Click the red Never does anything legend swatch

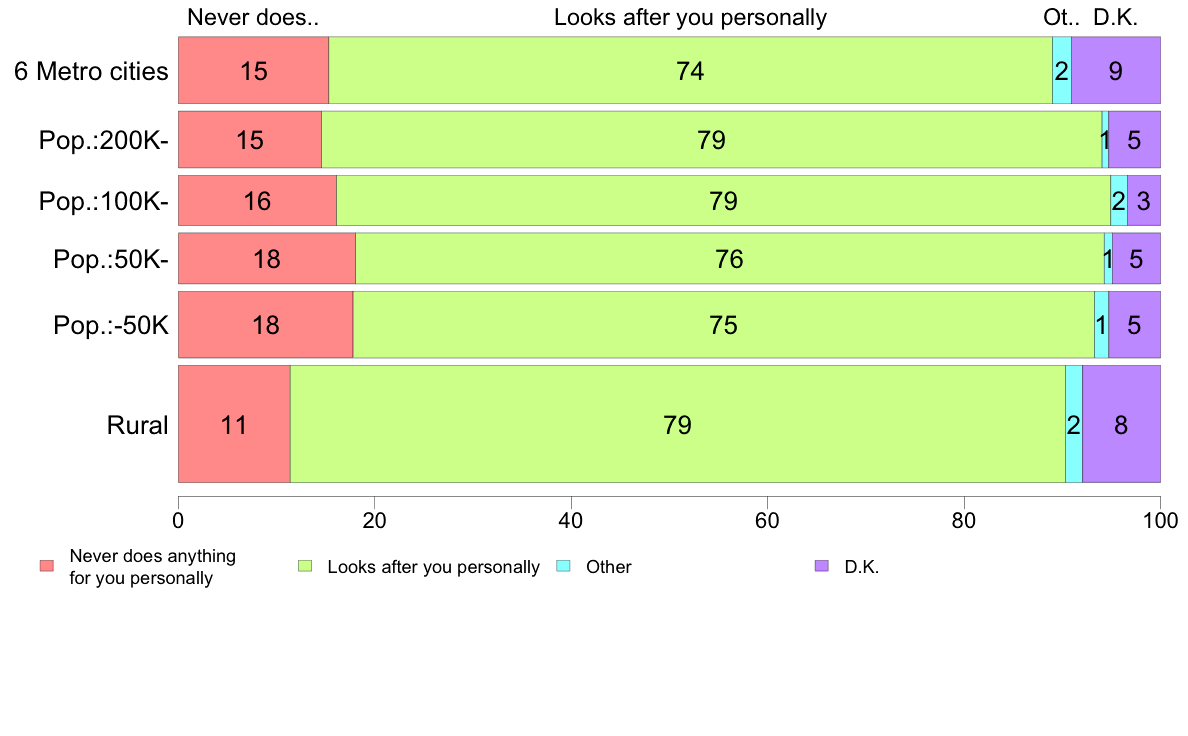pos(47,566)
